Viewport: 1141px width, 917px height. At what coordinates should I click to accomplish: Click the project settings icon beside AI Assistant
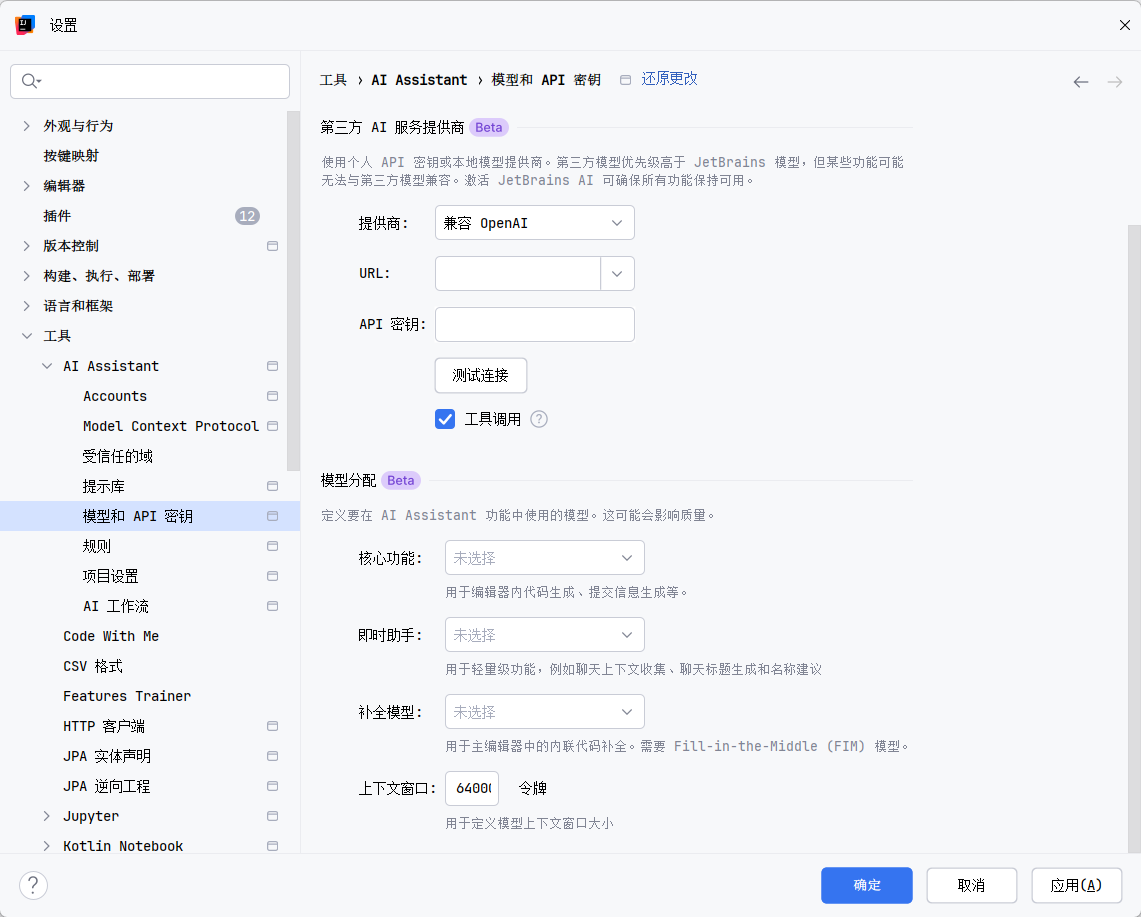click(272, 365)
